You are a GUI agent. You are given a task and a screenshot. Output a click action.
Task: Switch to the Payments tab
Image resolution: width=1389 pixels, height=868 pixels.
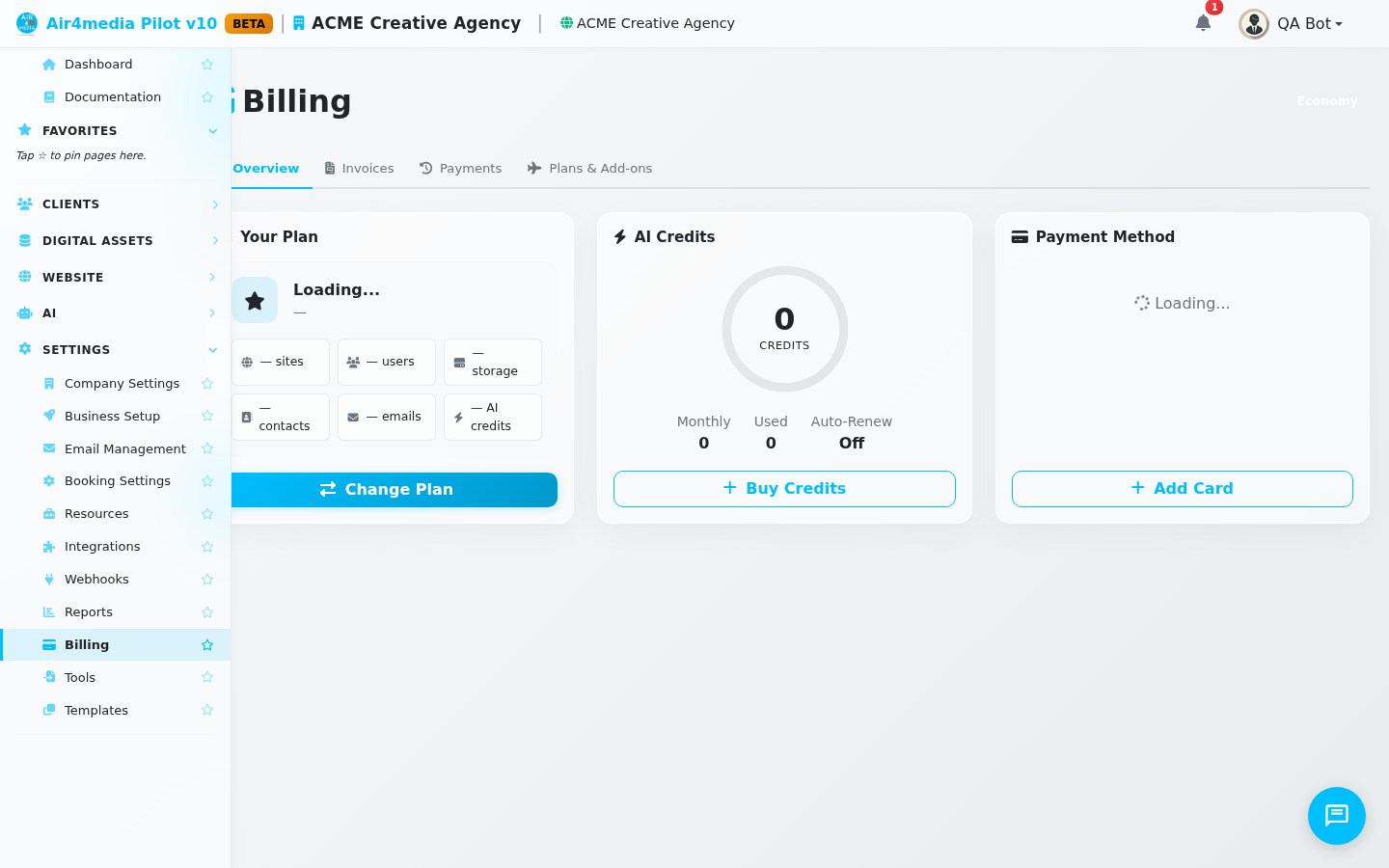(460, 169)
